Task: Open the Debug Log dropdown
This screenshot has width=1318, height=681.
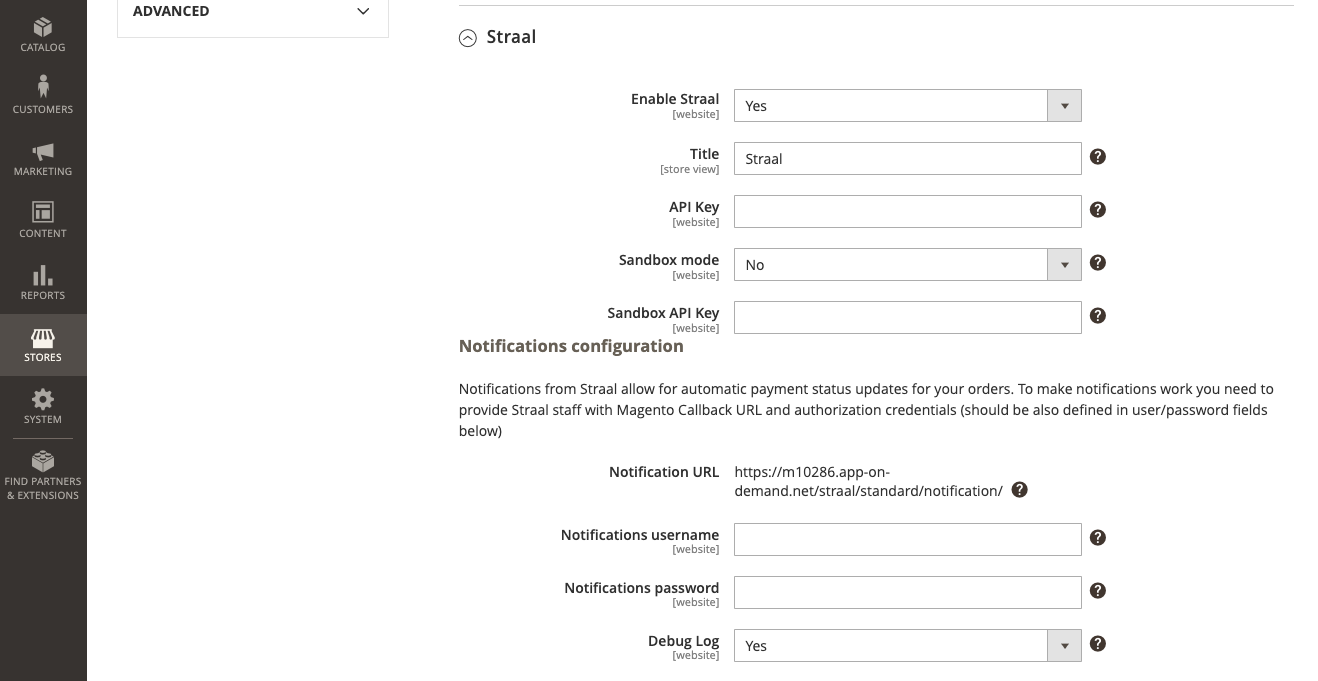Action: coord(907,646)
